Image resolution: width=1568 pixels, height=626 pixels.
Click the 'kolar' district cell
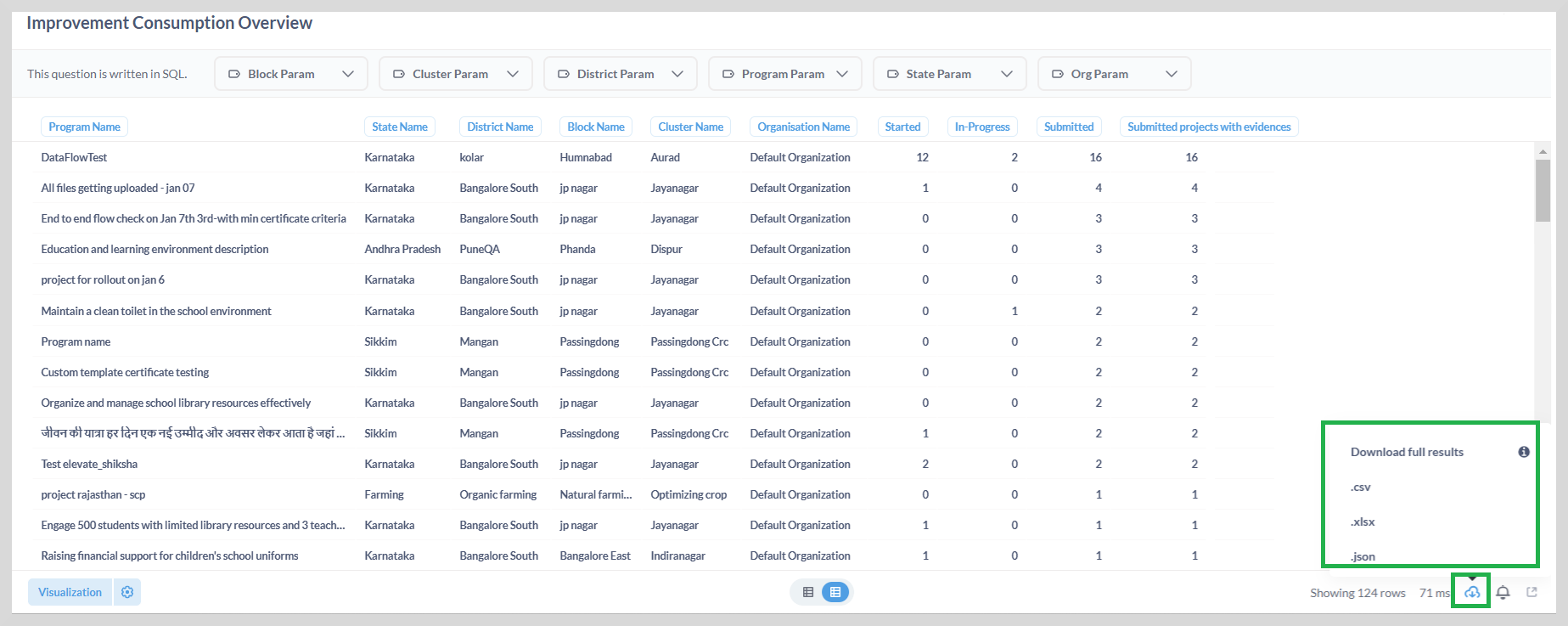pos(472,157)
